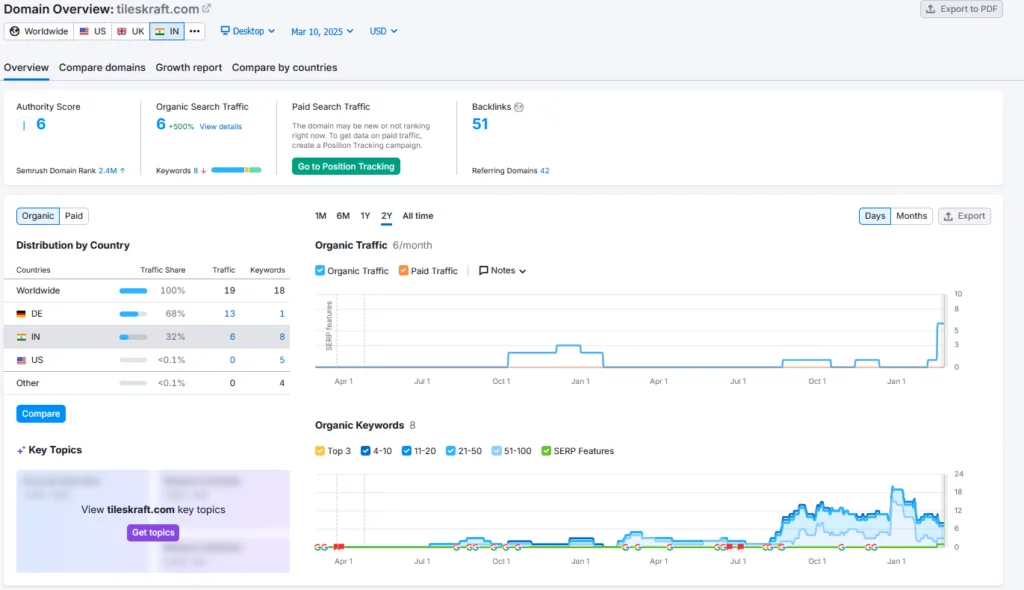
Task: Open the USD currency dropdown
Action: tap(383, 31)
